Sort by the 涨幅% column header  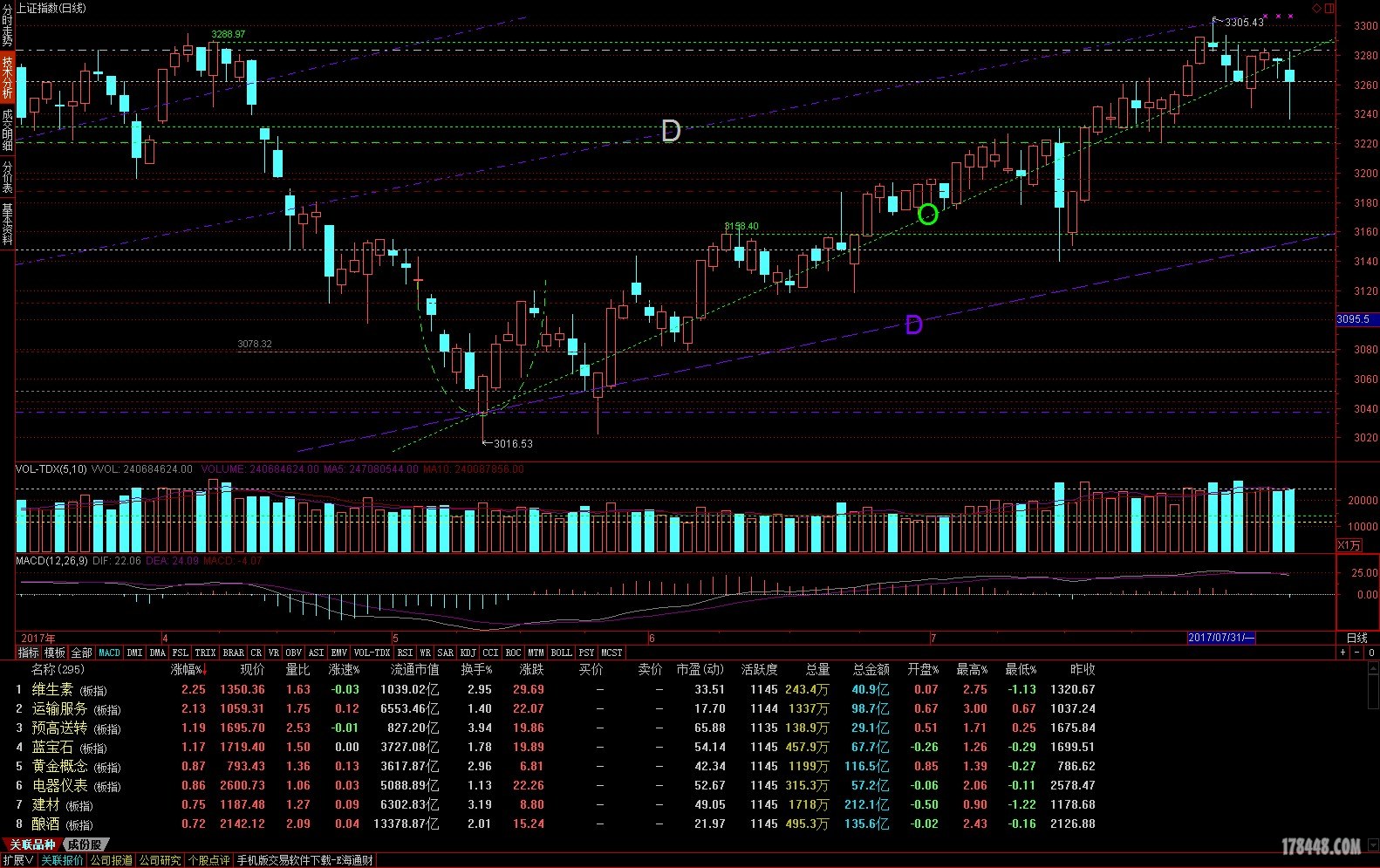(188, 669)
